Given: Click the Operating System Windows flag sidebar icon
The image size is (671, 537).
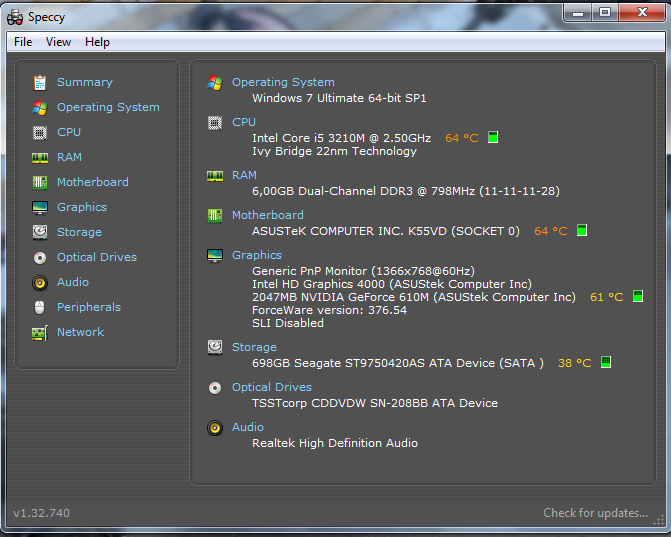Looking at the screenshot, I should click(x=40, y=107).
